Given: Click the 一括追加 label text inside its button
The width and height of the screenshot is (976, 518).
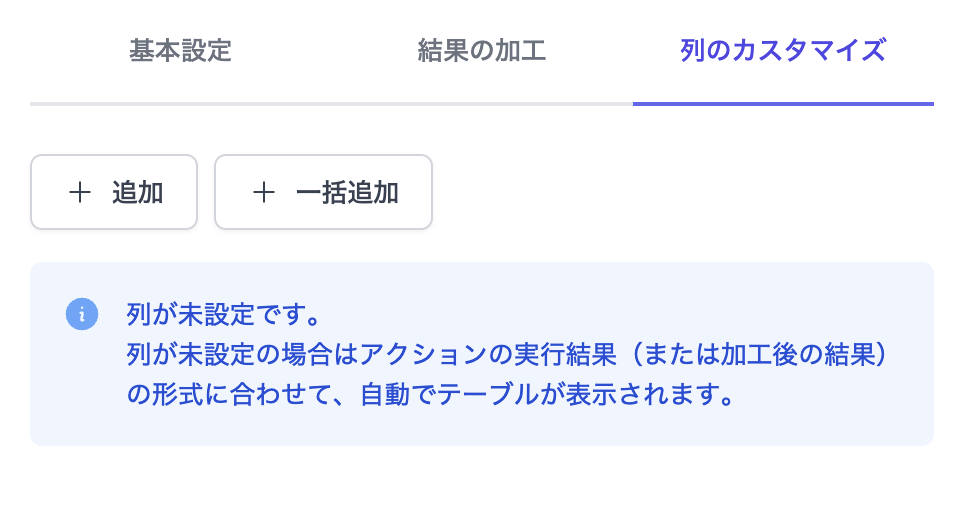Looking at the screenshot, I should pos(348,193).
